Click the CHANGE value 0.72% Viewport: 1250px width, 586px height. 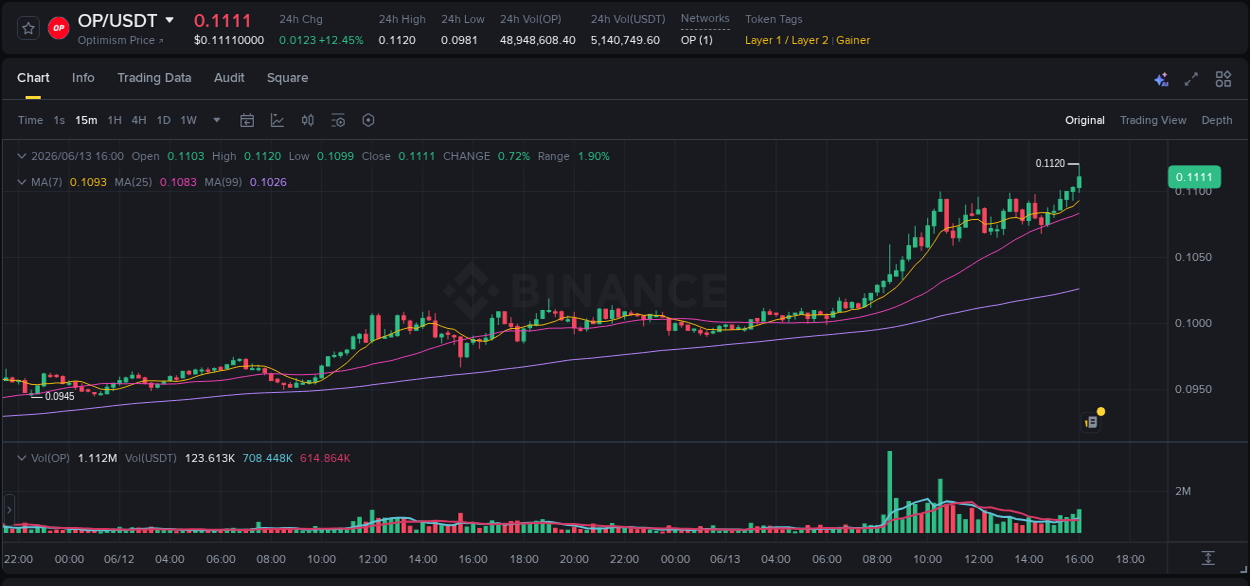[x=514, y=156]
